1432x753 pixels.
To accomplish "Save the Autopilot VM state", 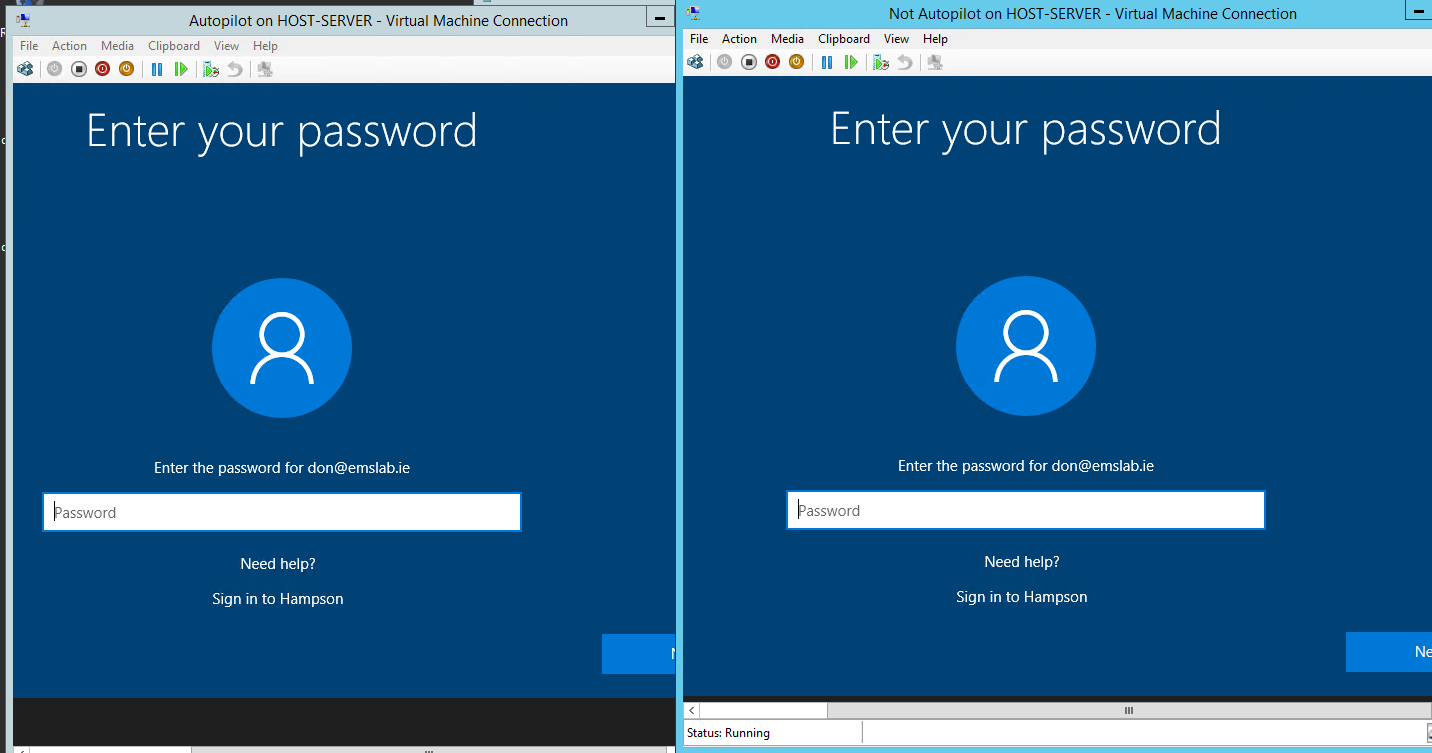I will point(126,69).
